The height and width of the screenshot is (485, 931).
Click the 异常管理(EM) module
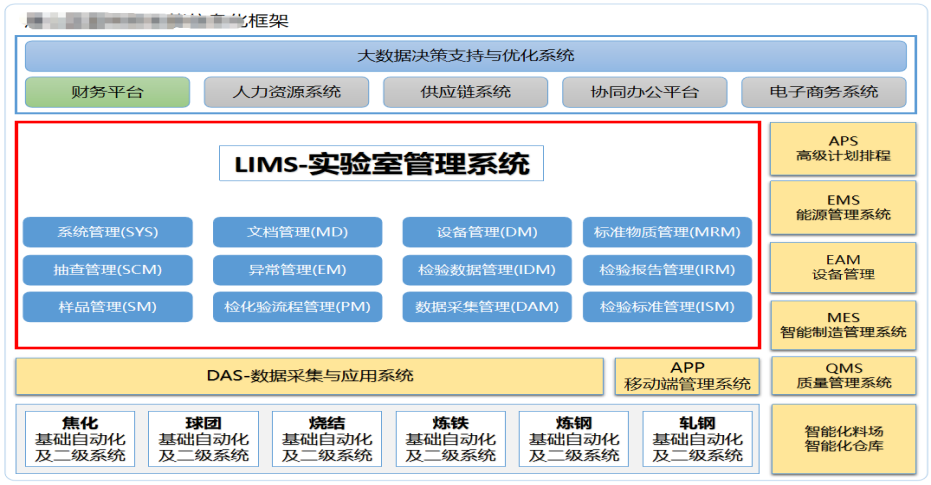(297, 270)
